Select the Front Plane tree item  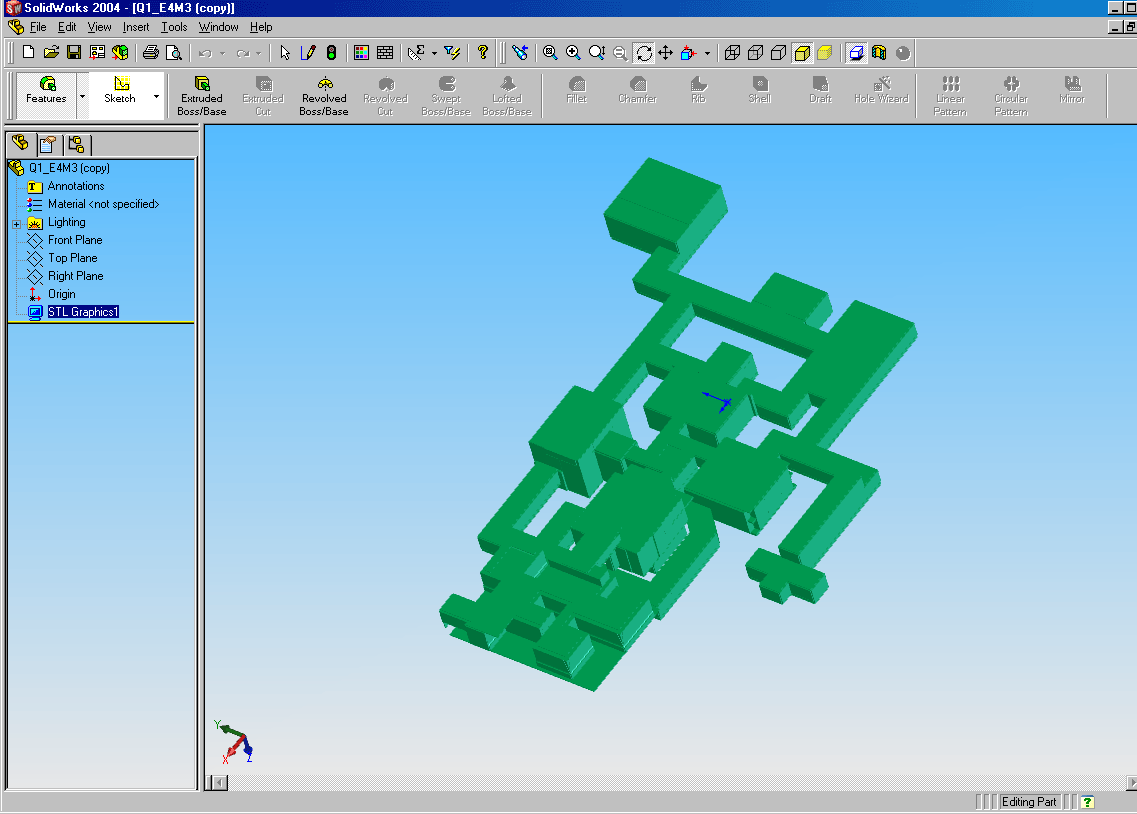pyautogui.click(x=75, y=240)
